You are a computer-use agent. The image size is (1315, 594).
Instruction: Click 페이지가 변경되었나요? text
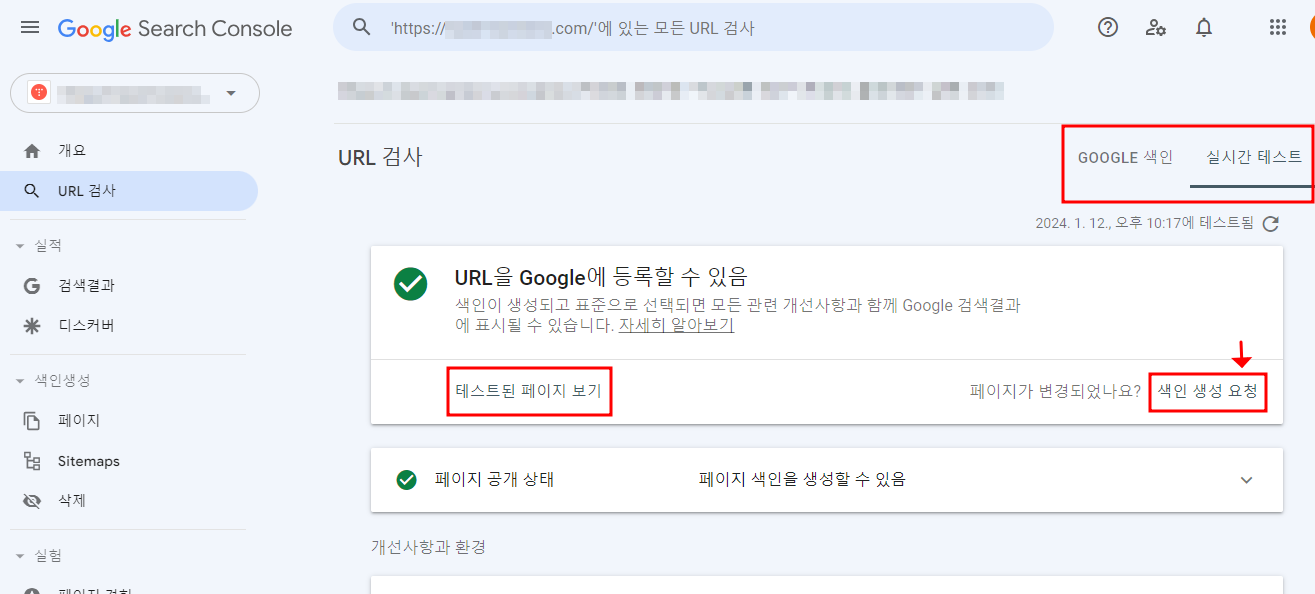(1055, 391)
